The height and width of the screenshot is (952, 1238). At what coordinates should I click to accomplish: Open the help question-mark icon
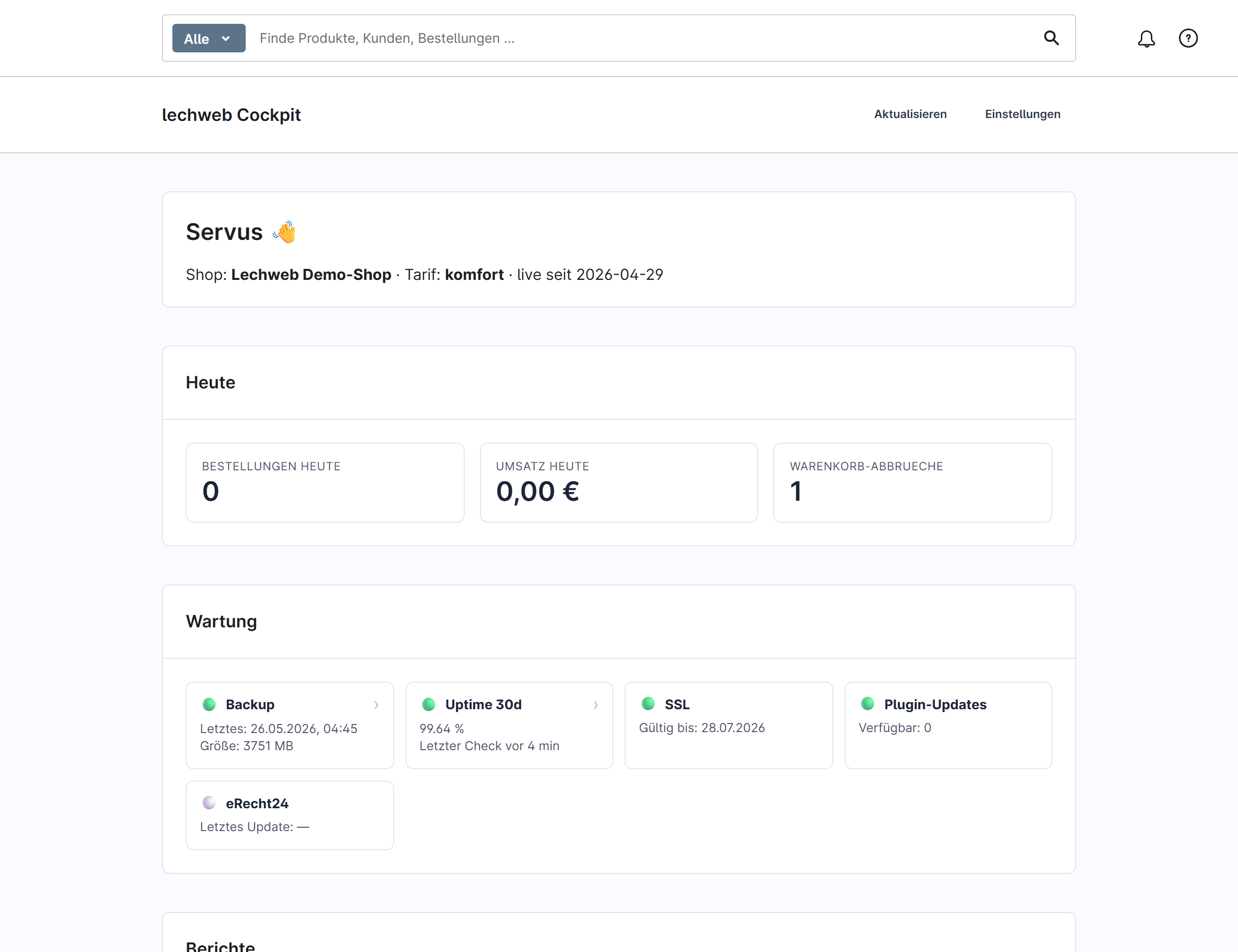point(1188,38)
